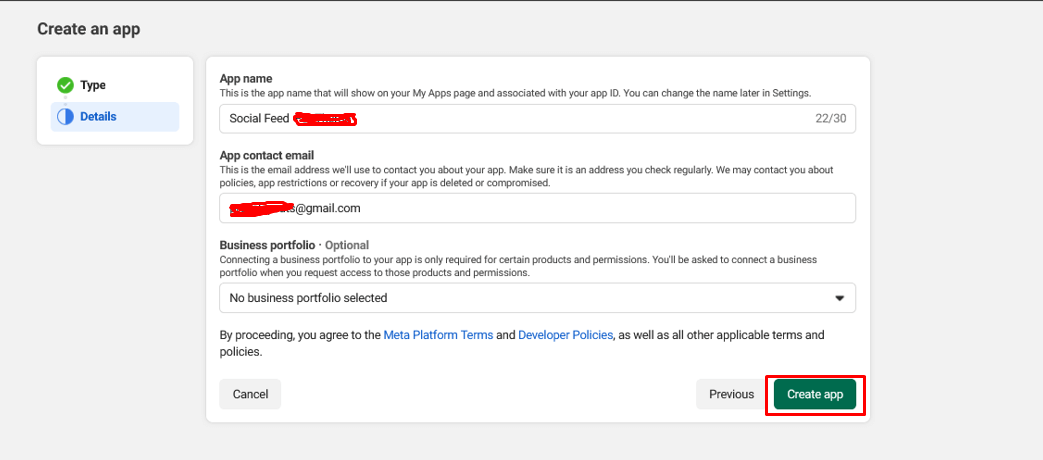Click the half-filled circle icon beside Details
1043x460 pixels.
coord(65,117)
